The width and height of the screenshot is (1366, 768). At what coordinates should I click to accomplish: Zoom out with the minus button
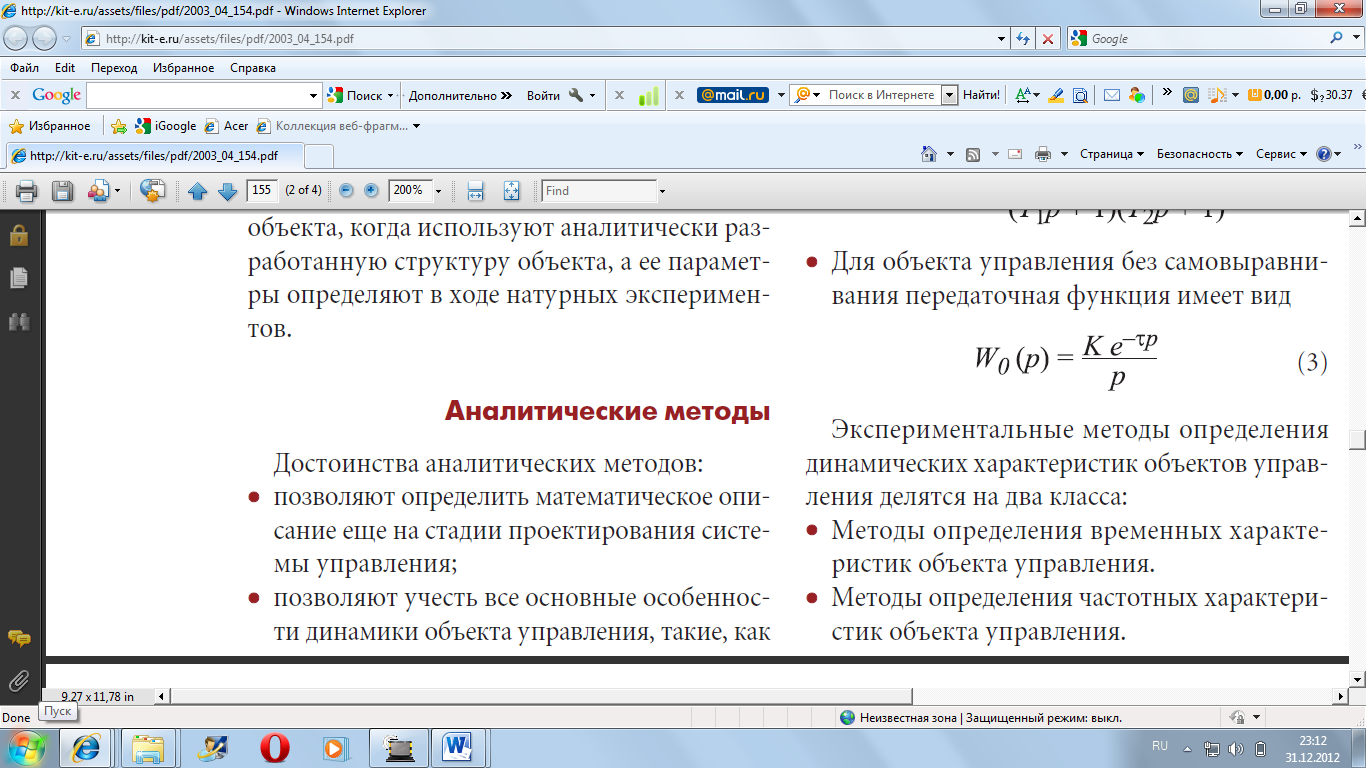tap(346, 190)
